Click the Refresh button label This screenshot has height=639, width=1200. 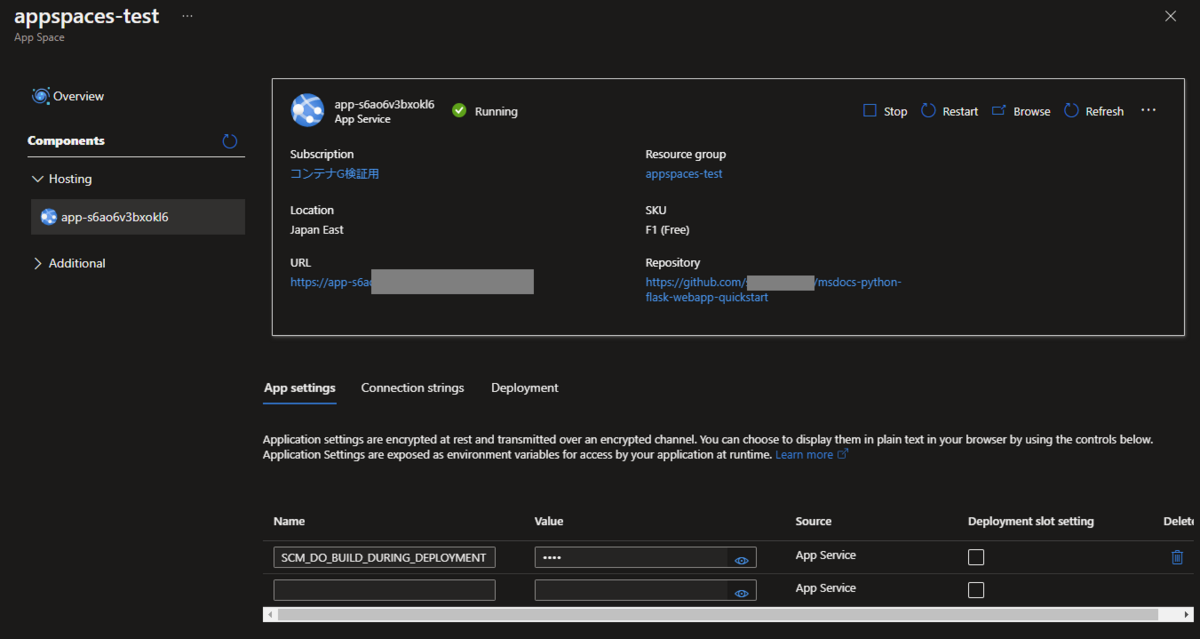tap(1104, 111)
